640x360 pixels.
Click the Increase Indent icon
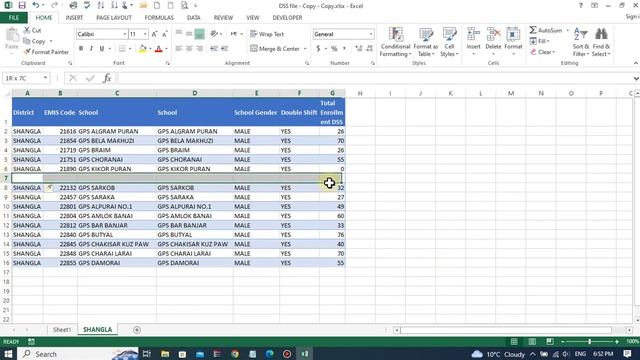pyautogui.click(x=224, y=49)
